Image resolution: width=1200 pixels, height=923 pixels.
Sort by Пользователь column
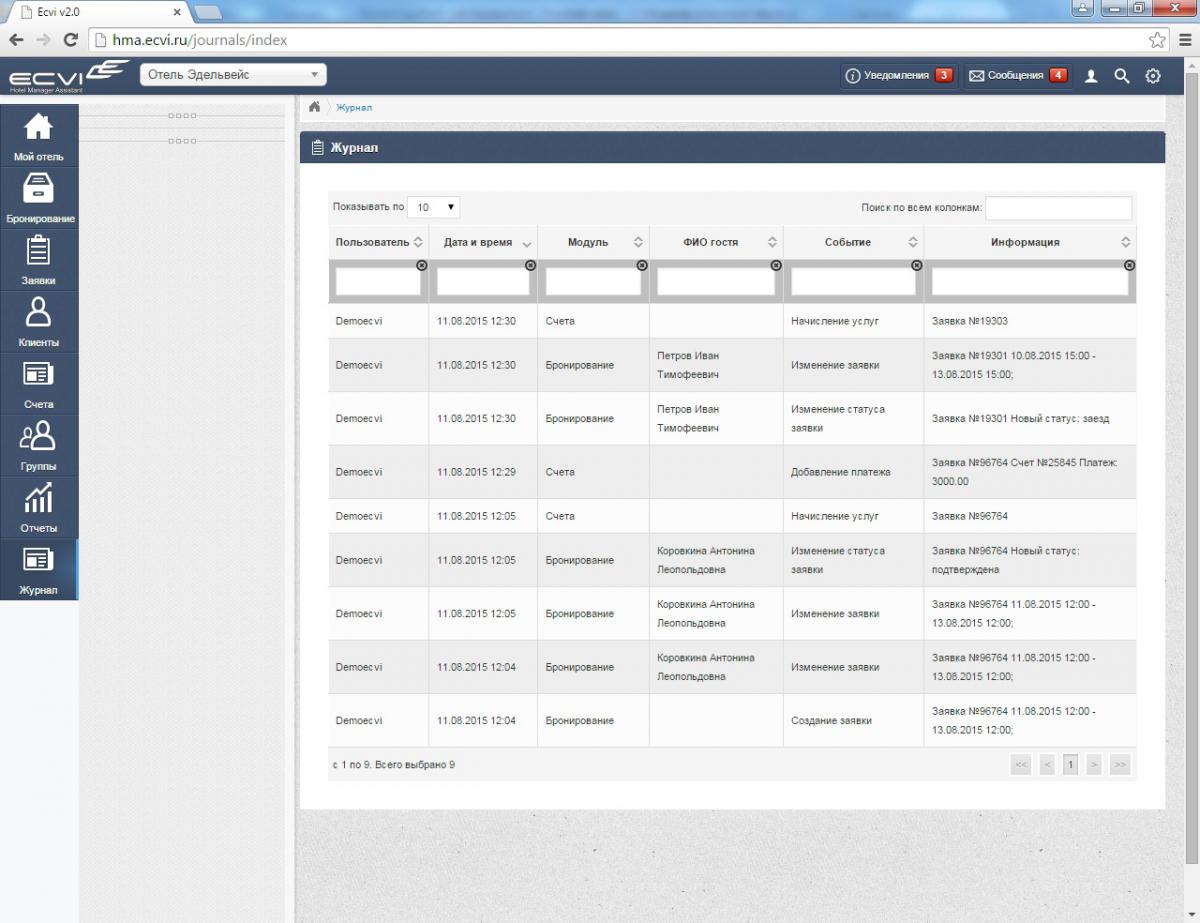click(x=379, y=242)
